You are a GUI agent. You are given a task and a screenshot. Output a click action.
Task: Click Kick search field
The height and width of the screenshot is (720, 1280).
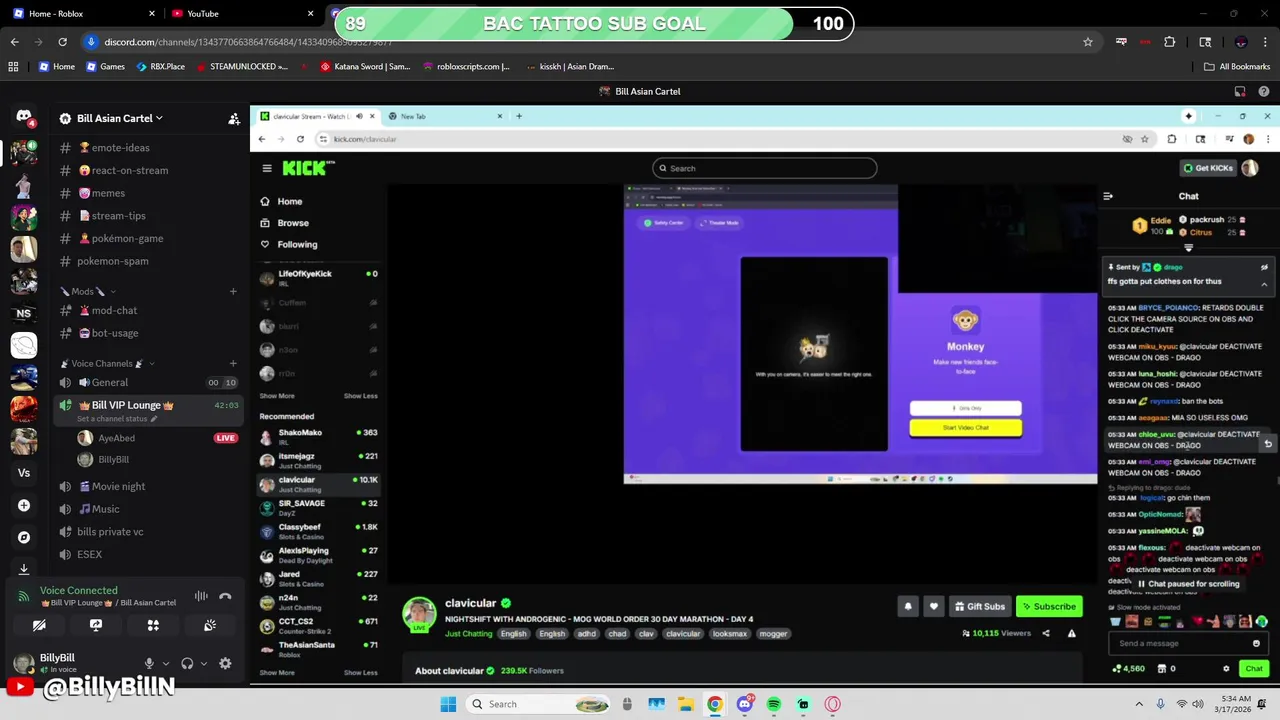pos(765,168)
